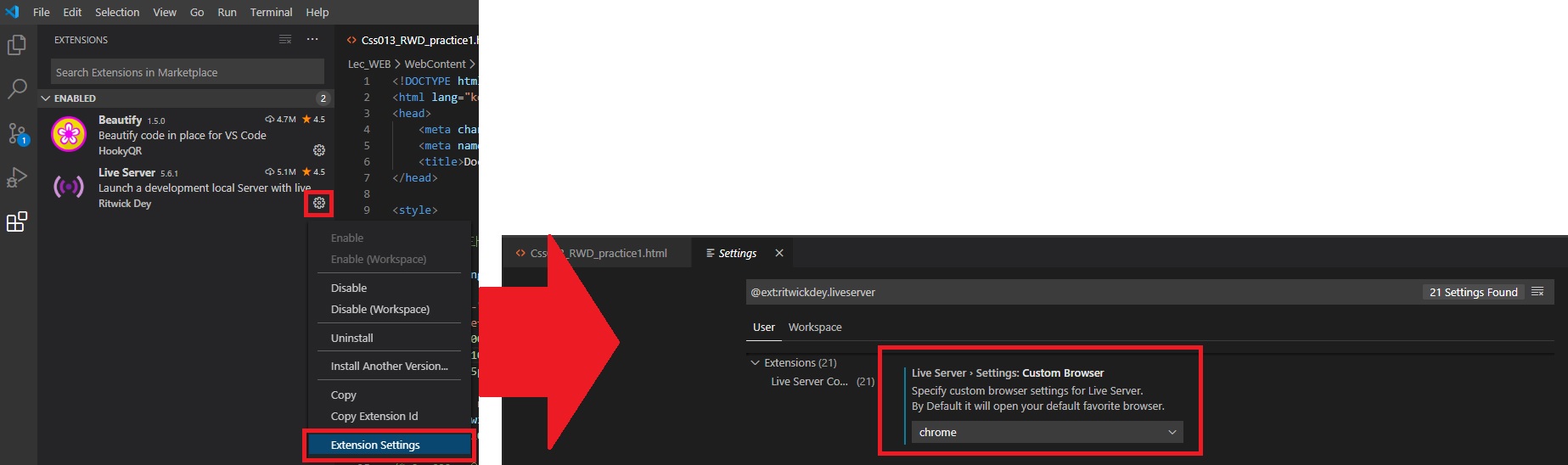
Task: Open the Custom Browser chrome dropdown
Action: [x=1047, y=432]
